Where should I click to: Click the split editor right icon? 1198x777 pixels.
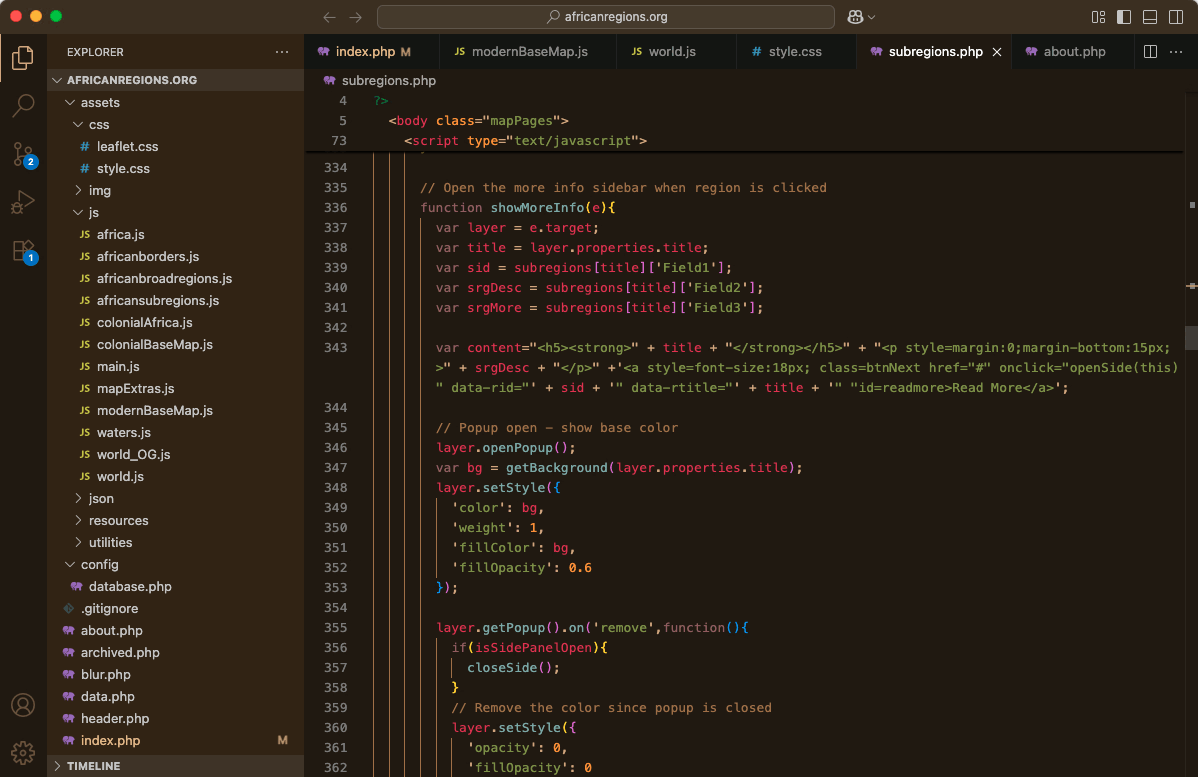(1150, 52)
